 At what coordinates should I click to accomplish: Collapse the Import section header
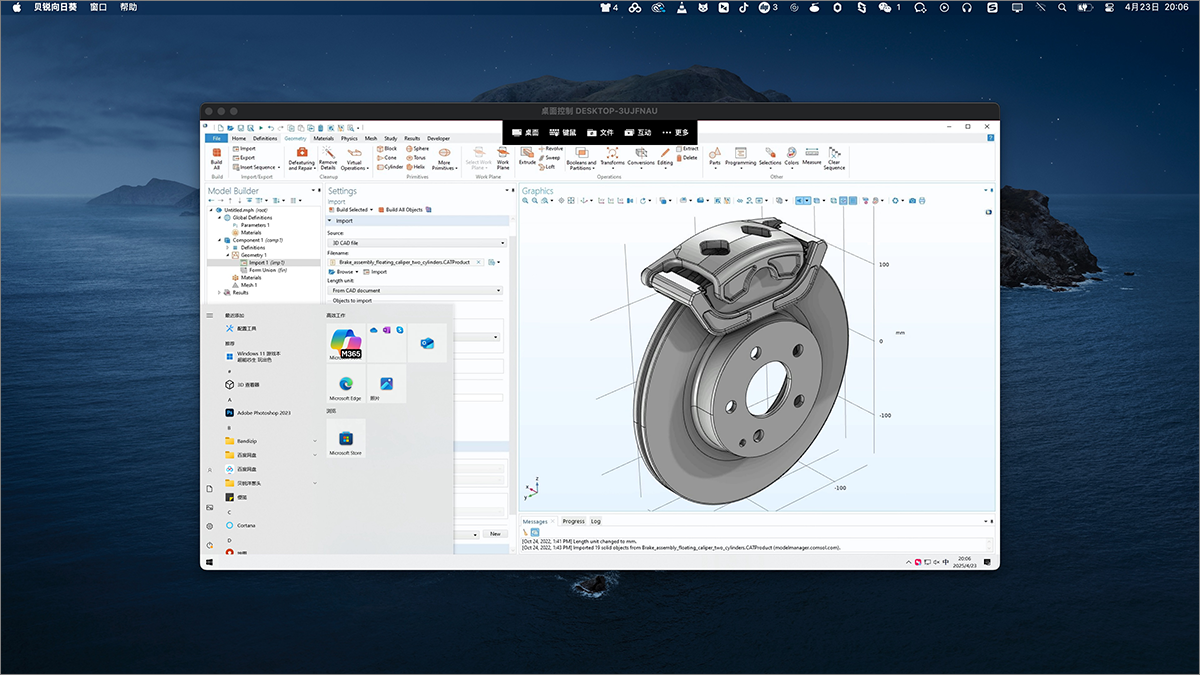coord(344,221)
